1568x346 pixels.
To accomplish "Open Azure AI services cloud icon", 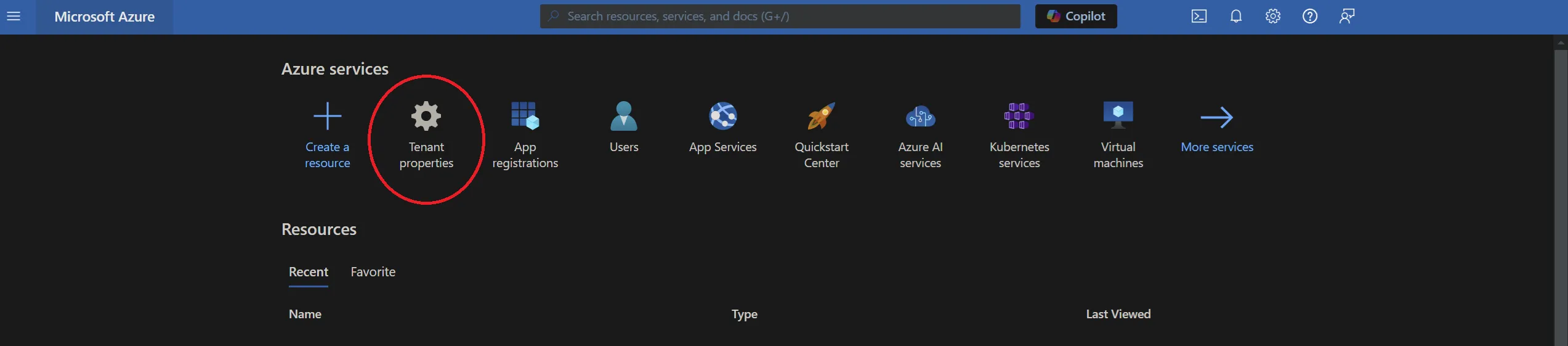I will (921, 116).
